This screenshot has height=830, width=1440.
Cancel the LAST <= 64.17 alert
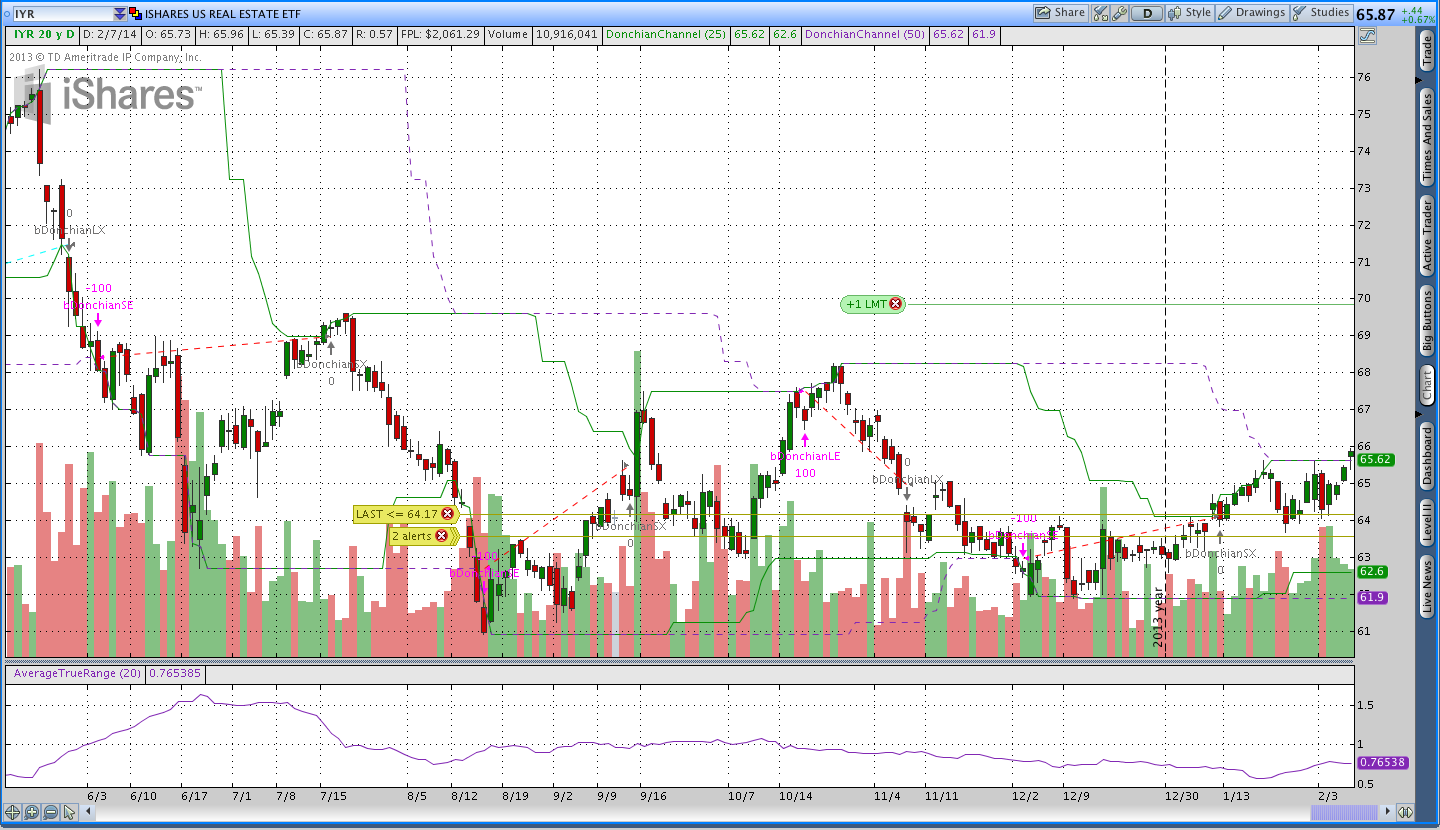click(448, 514)
